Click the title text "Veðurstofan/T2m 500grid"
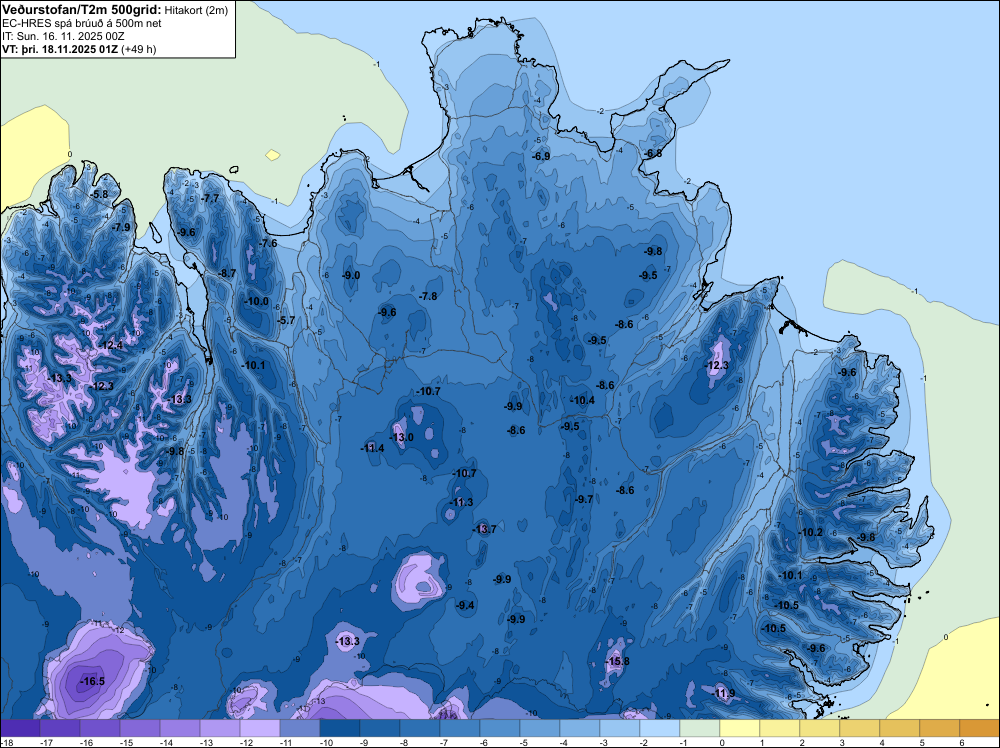This screenshot has width=1000, height=748. (82, 9)
